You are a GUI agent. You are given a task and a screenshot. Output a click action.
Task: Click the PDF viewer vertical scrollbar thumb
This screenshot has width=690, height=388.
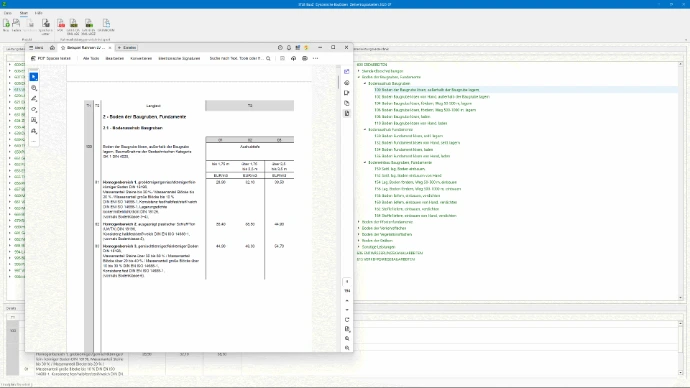pyautogui.click(x=338, y=82)
